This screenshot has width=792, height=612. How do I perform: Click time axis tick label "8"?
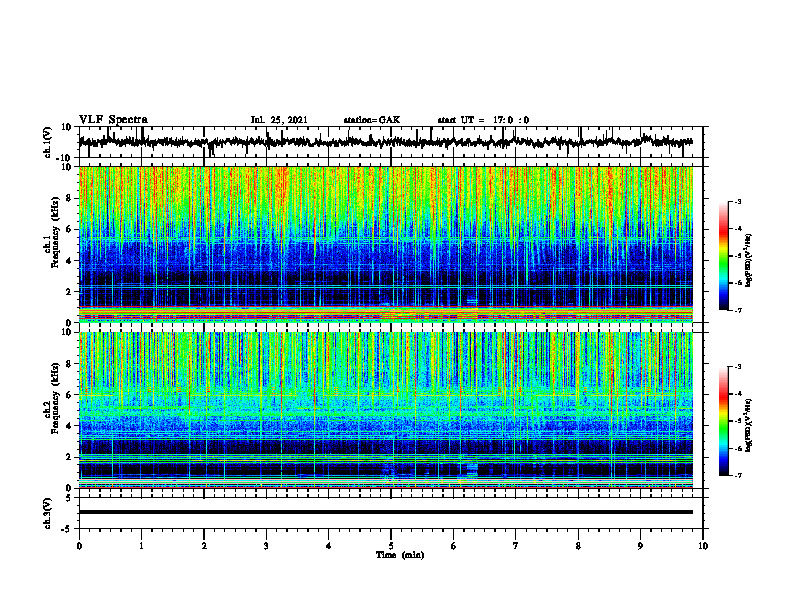pyautogui.click(x=578, y=546)
